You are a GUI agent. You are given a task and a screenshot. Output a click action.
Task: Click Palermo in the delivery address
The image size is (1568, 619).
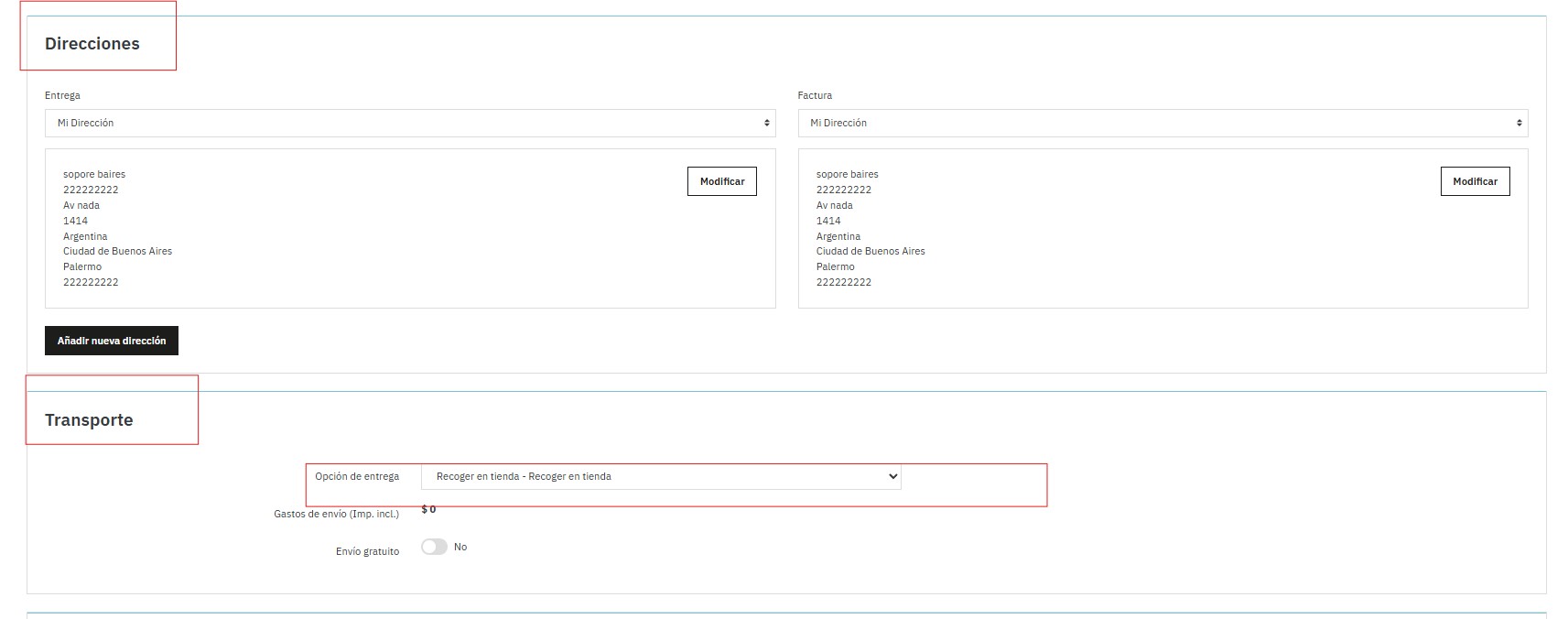pyautogui.click(x=82, y=266)
